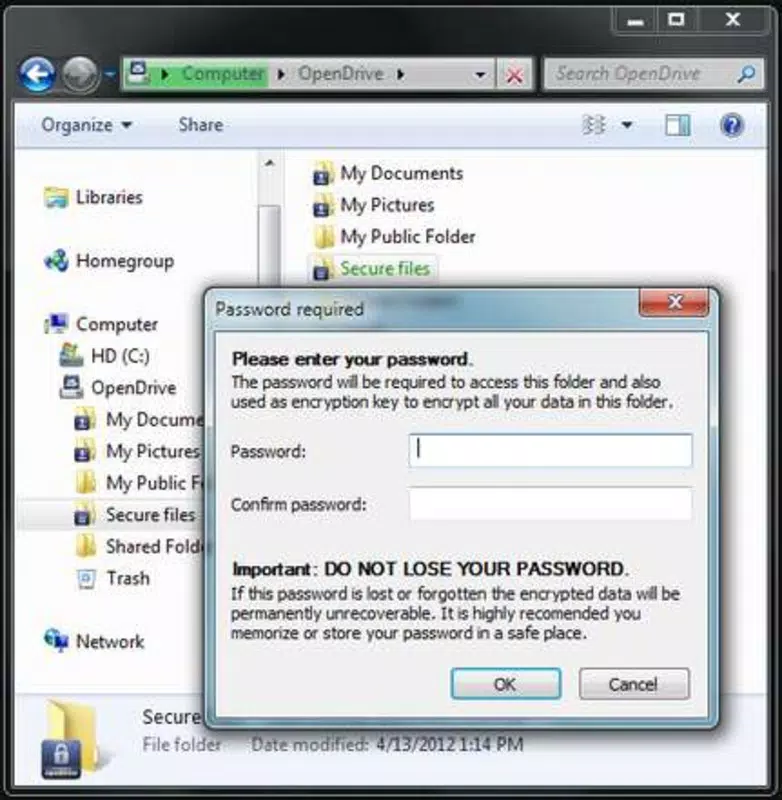Click Cancel in the Password required dialog
The height and width of the screenshot is (800, 782).
(634, 684)
